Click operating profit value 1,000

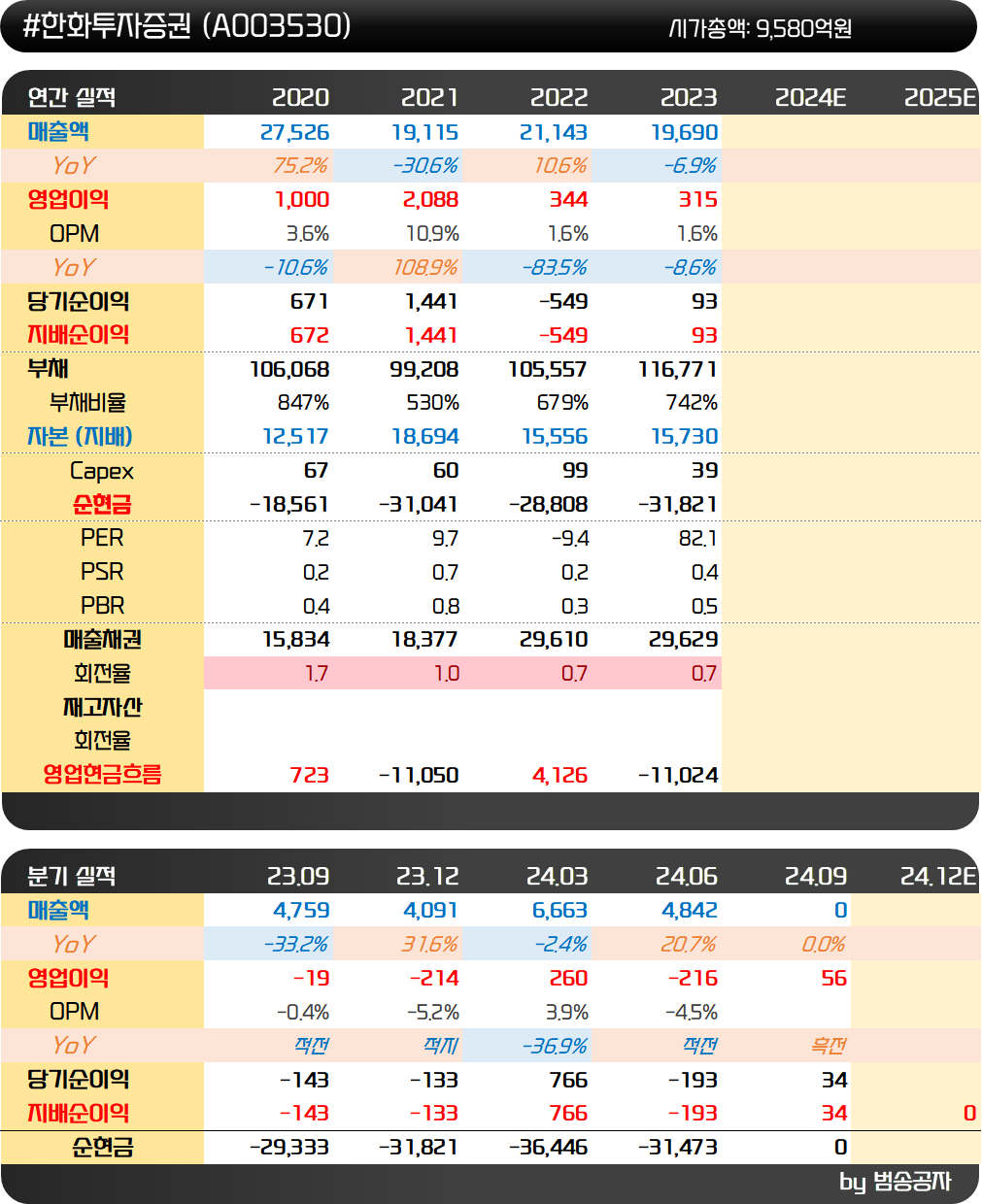click(302, 199)
